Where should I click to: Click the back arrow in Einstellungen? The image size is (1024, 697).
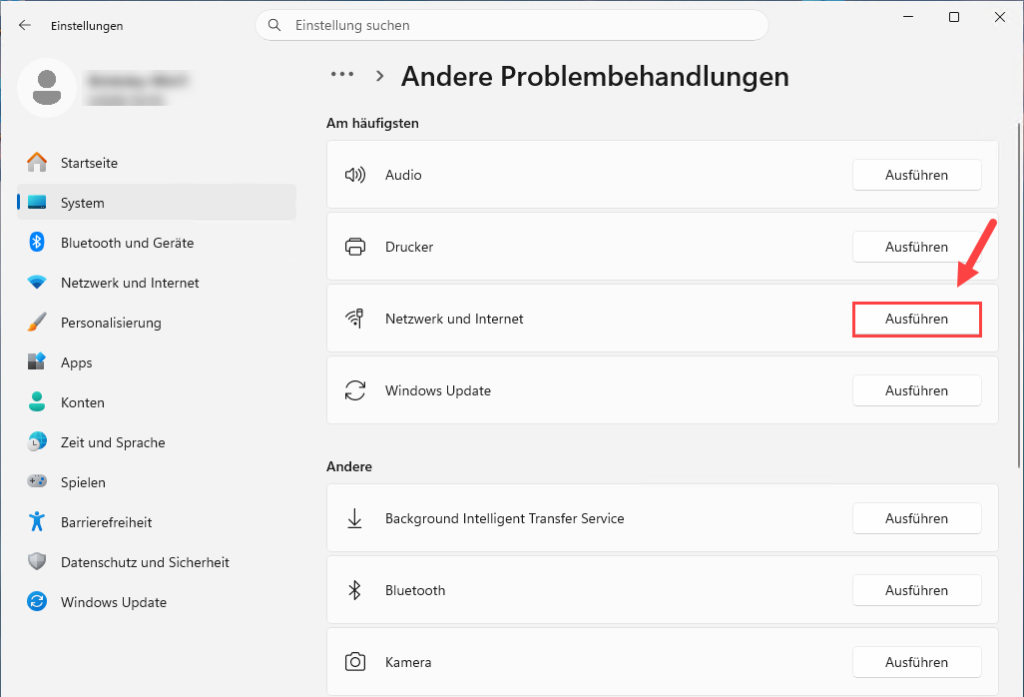pos(25,25)
